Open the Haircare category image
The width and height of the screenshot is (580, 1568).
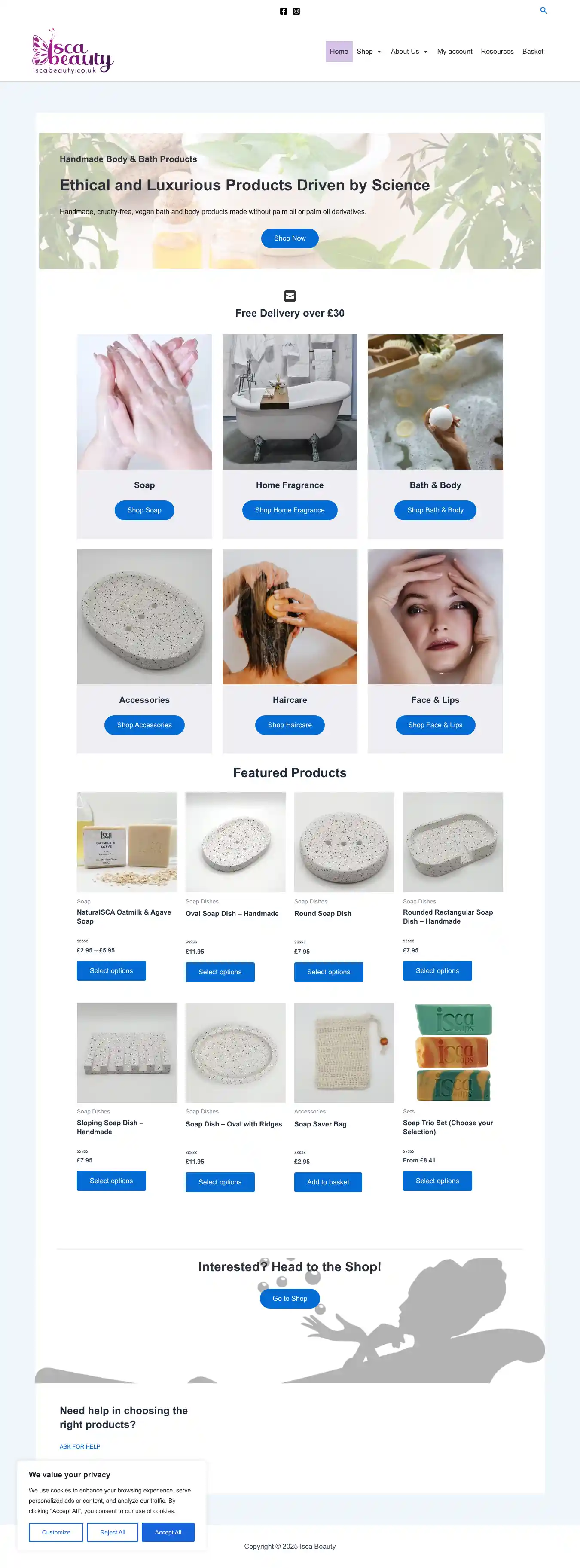[290, 616]
